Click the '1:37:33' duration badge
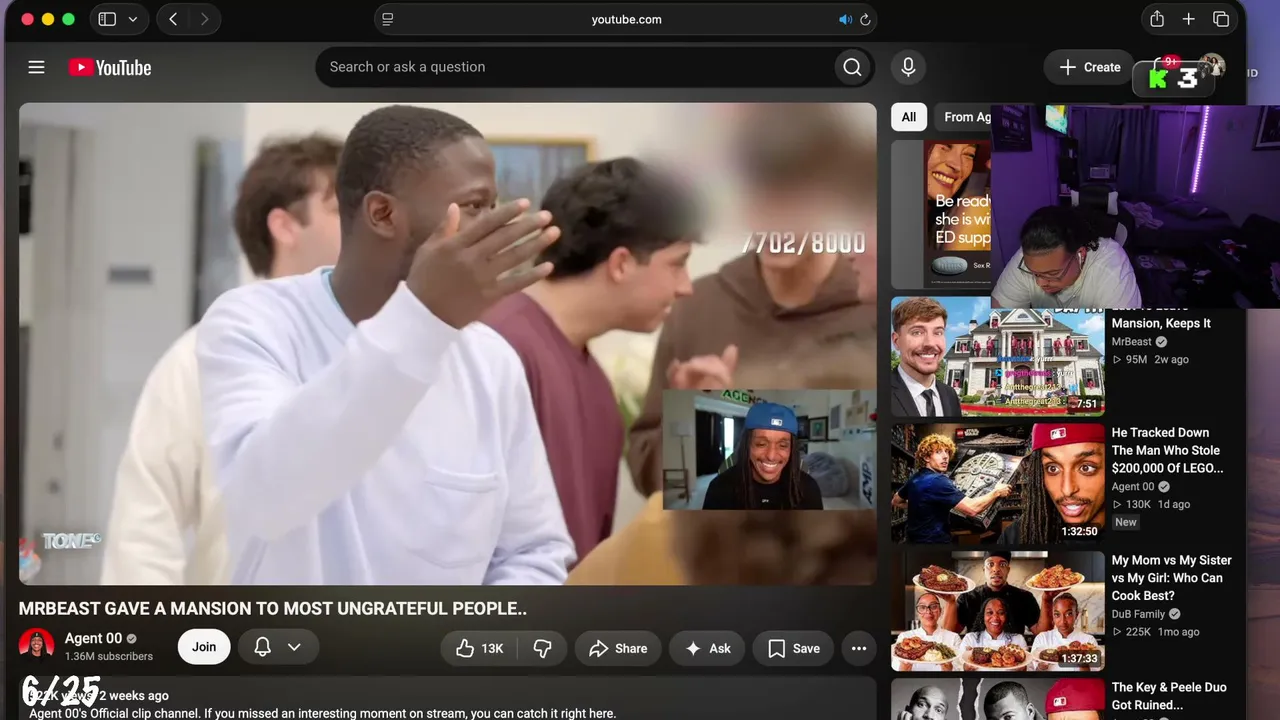The height and width of the screenshot is (720, 1280). [x=1080, y=658]
